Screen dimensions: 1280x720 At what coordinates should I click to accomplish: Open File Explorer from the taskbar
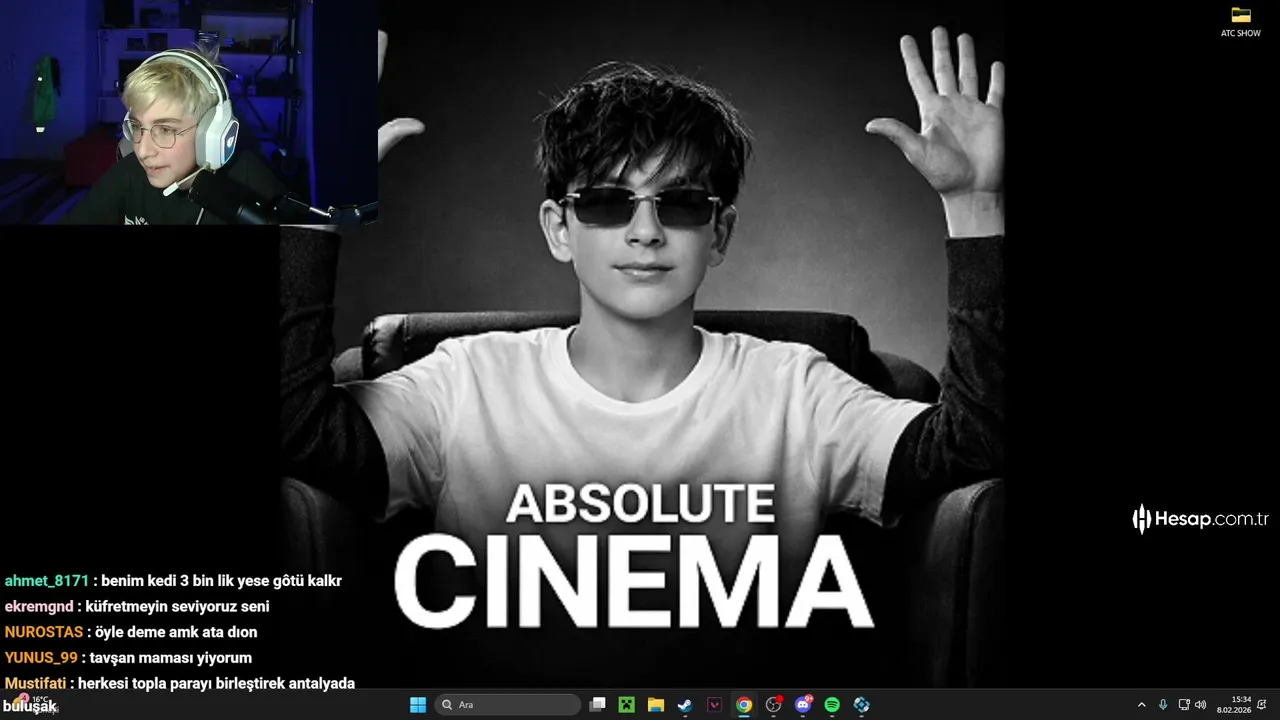(x=655, y=705)
